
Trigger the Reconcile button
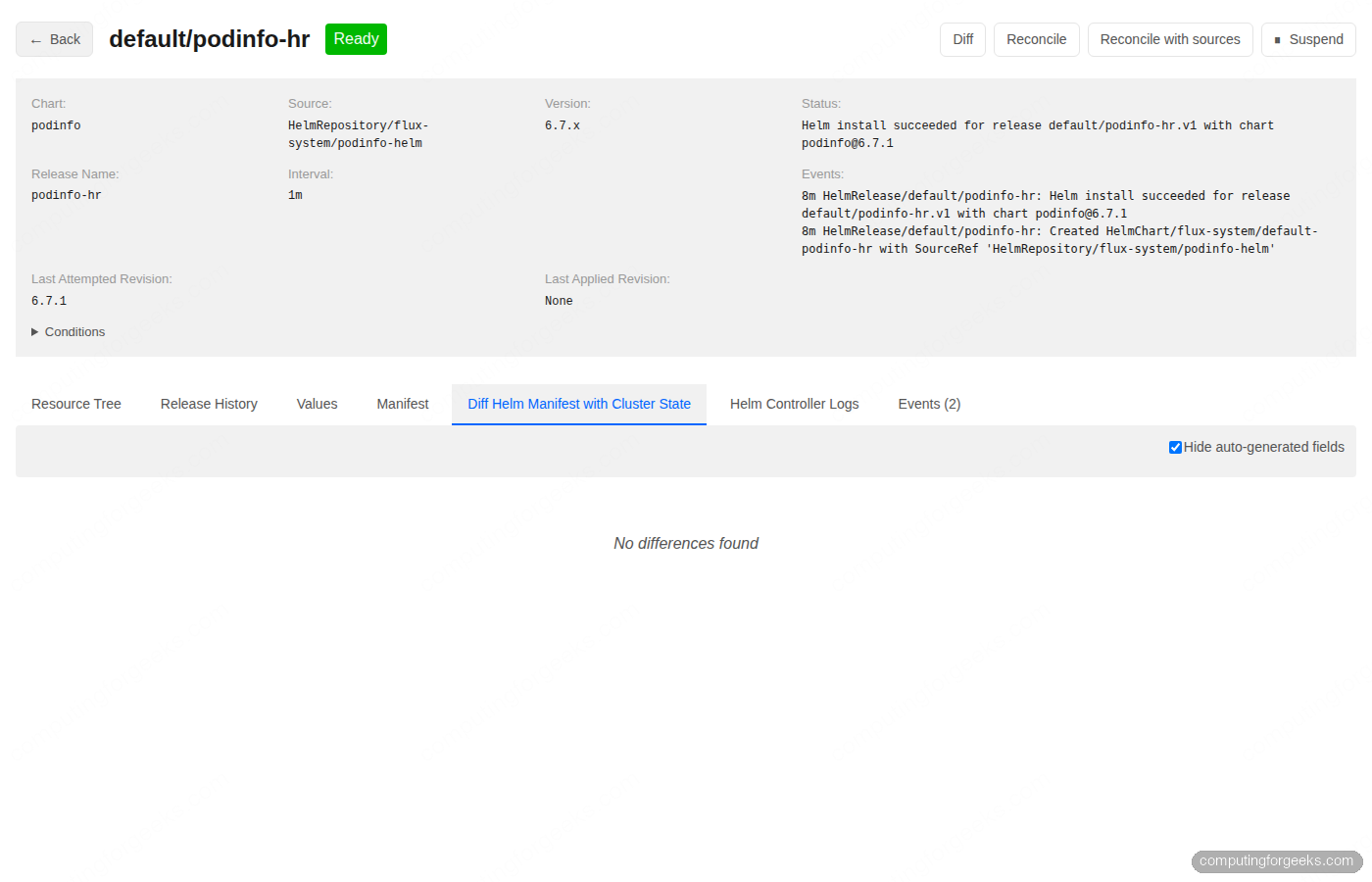(1036, 39)
